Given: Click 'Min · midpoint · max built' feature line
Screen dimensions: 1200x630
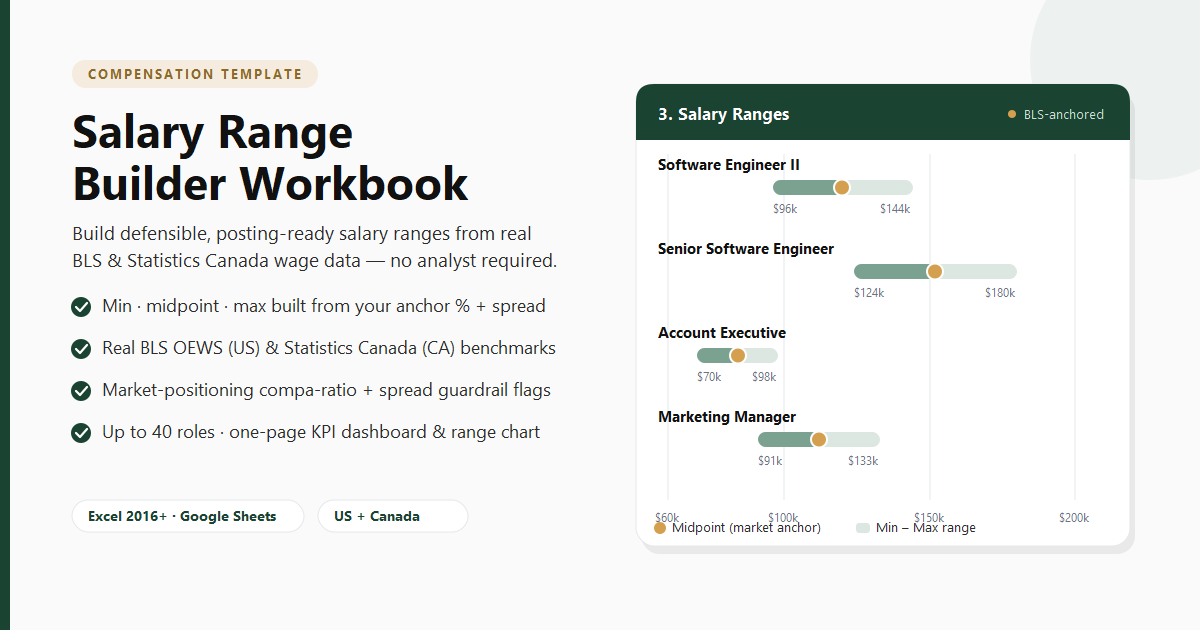Looking at the screenshot, I should pyautogui.click(x=324, y=307).
